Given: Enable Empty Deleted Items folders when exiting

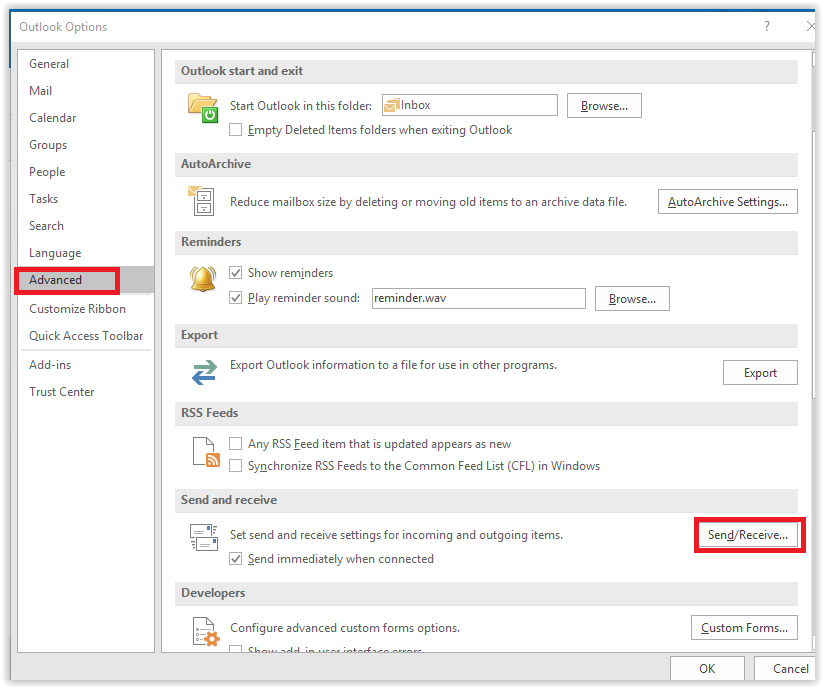Looking at the screenshot, I should 236,130.
